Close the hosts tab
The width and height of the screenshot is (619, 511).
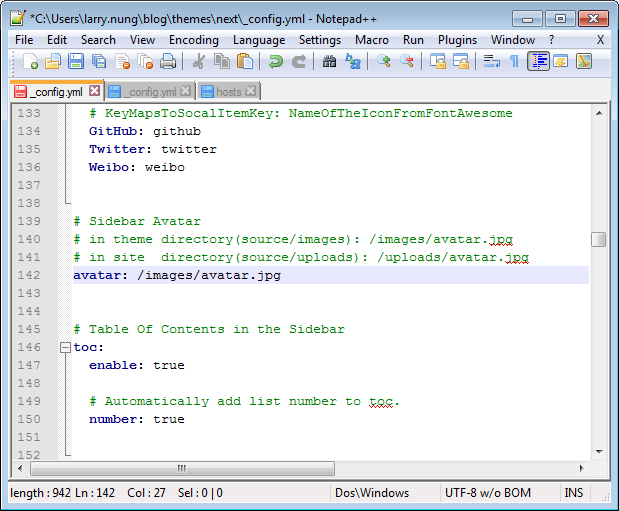pos(250,91)
